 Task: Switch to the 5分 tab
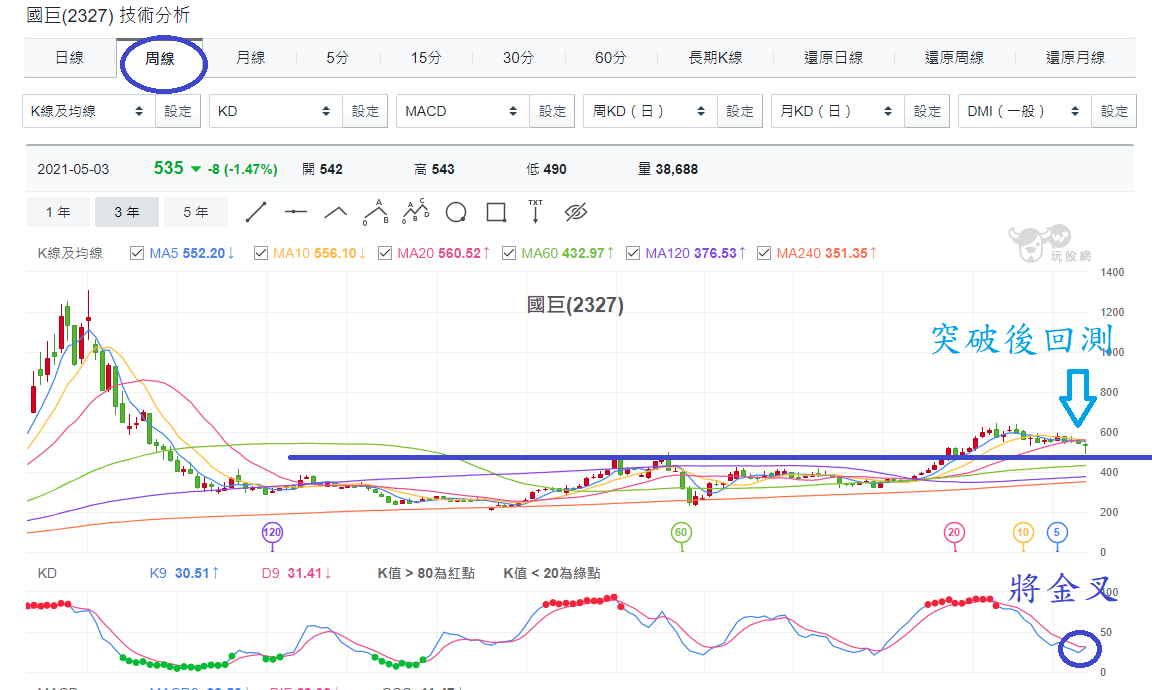coord(338,57)
